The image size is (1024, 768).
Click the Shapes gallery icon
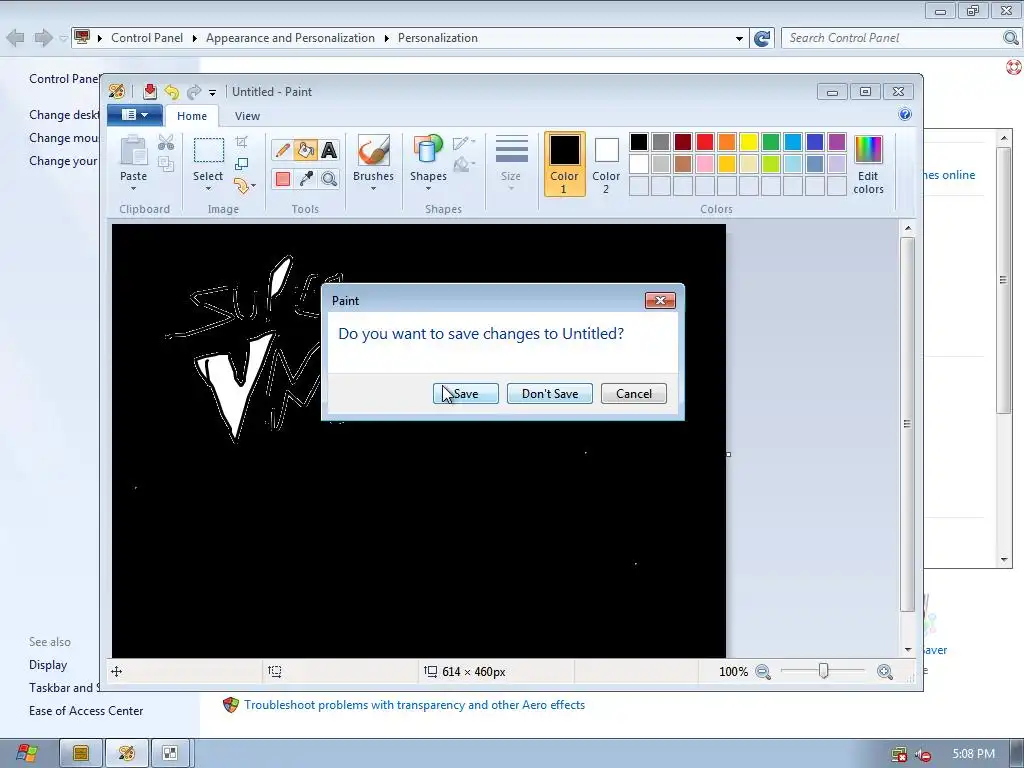428,150
